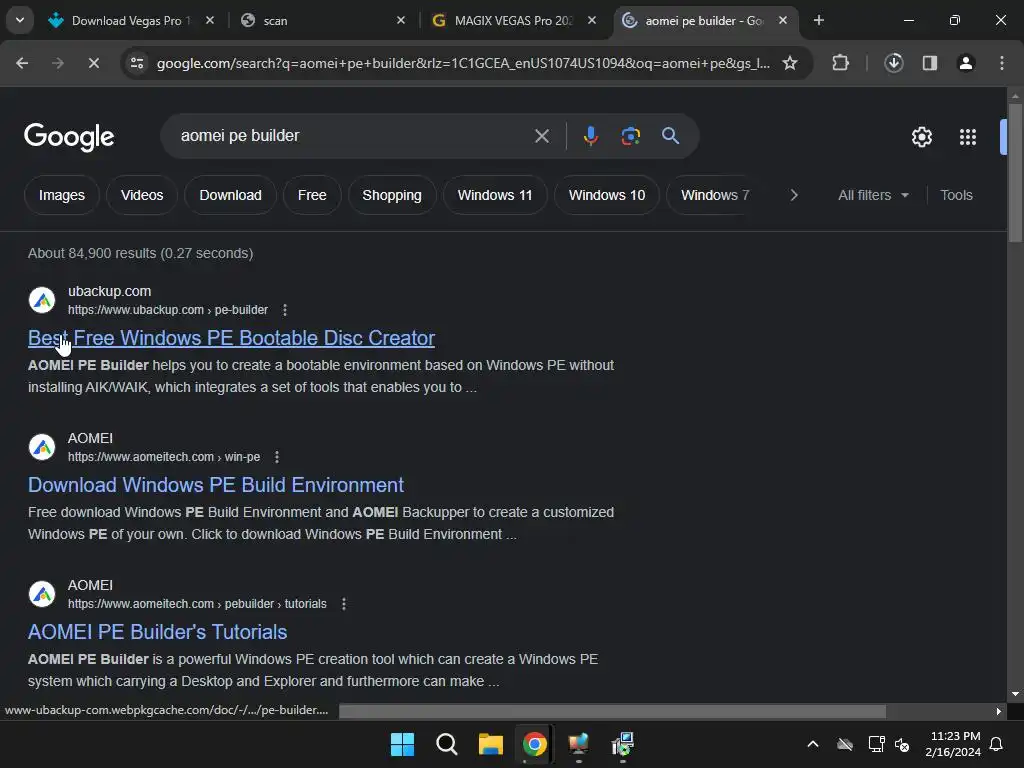Filter results by Images
The height and width of the screenshot is (768, 1024).
pos(61,195)
